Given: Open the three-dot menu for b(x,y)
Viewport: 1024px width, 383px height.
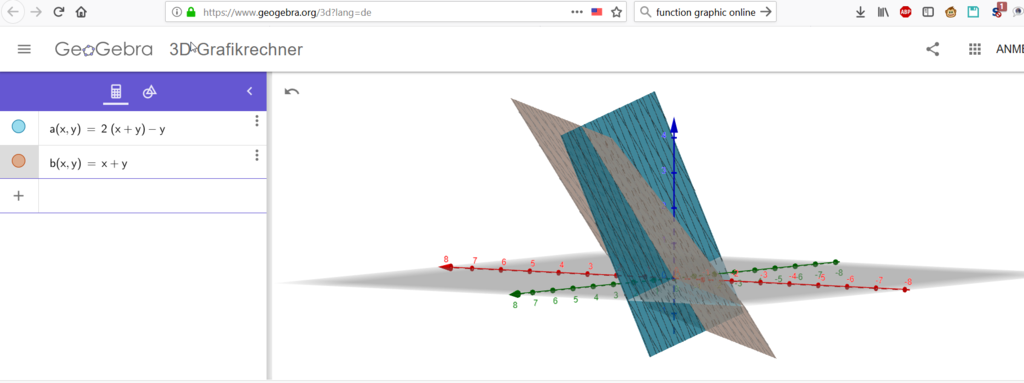Looking at the screenshot, I should click(257, 155).
